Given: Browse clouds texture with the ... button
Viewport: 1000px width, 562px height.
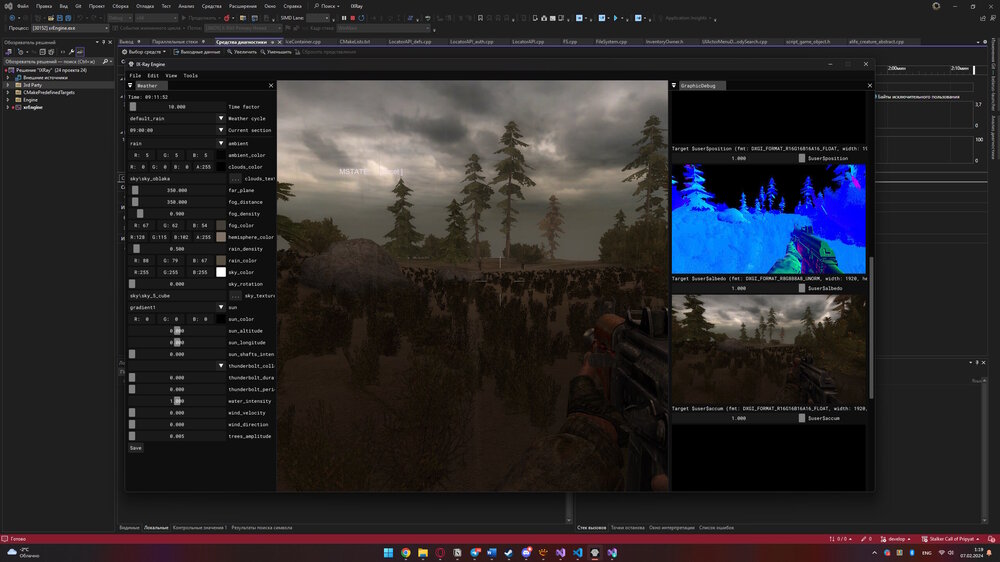Looking at the screenshot, I should (235, 179).
